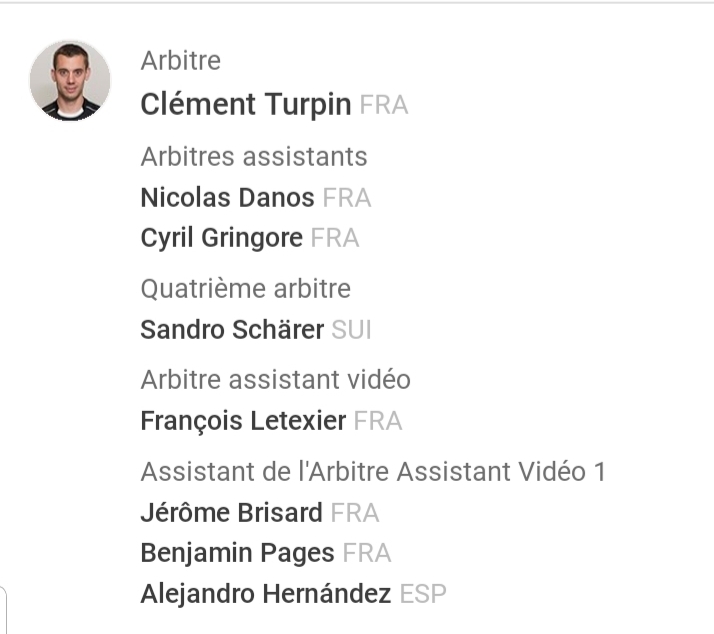Select assistant referee Nicolas Danos
This screenshot has height=634, width=714.
(227, 198)
